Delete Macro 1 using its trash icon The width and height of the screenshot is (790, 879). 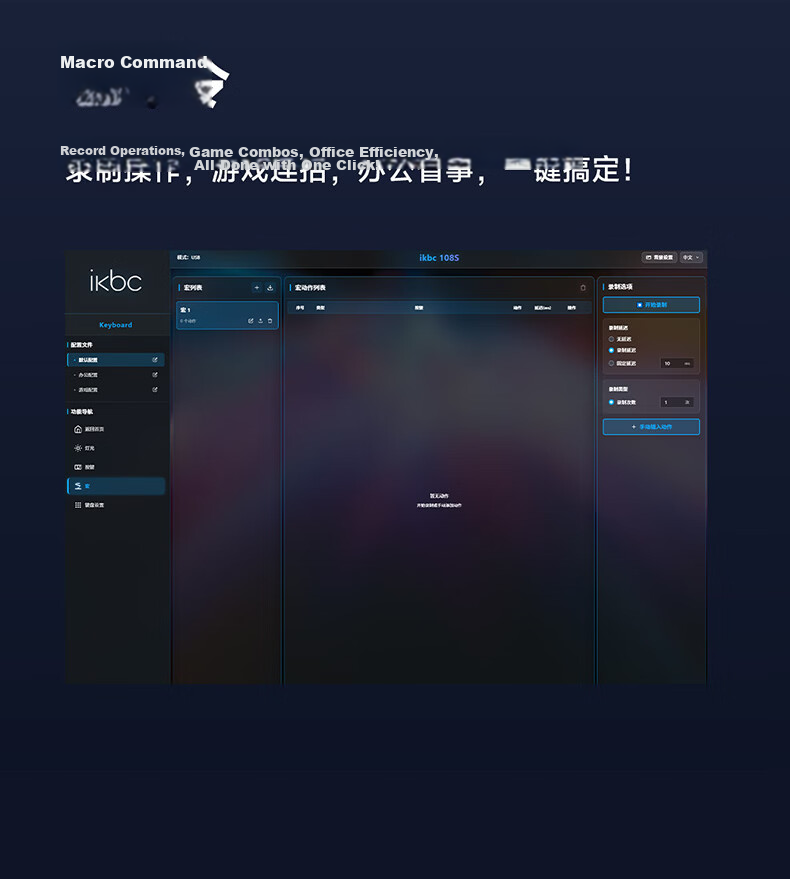[x=270, y=321]
